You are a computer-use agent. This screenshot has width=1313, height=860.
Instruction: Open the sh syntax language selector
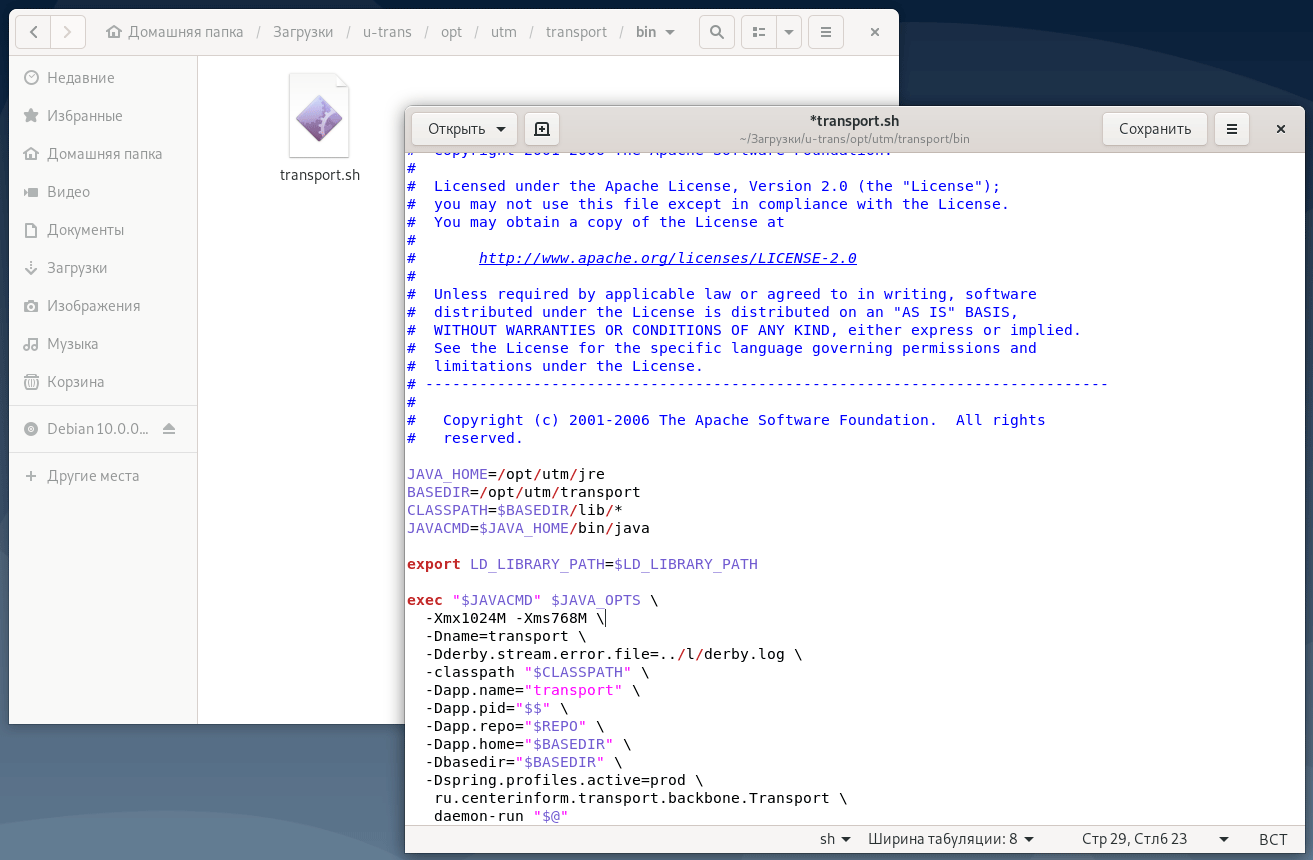tap(835, 839)
